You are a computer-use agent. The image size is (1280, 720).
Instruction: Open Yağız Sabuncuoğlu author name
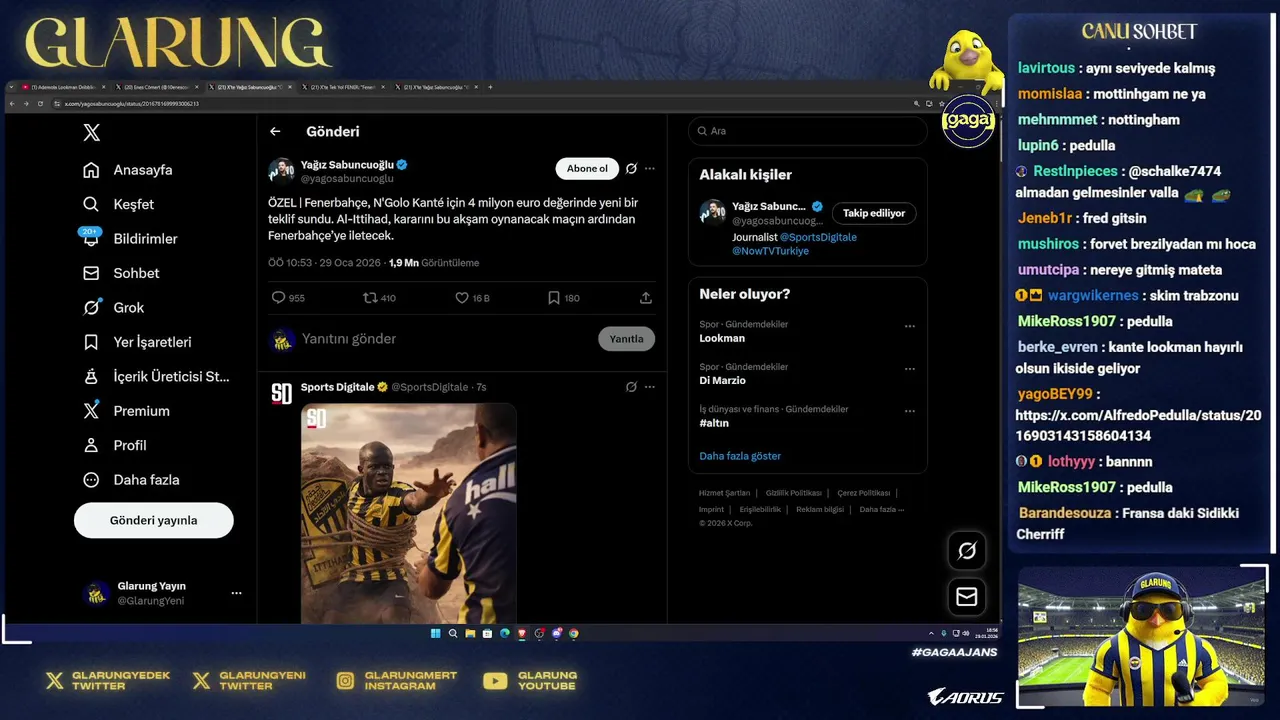[347, 165]
